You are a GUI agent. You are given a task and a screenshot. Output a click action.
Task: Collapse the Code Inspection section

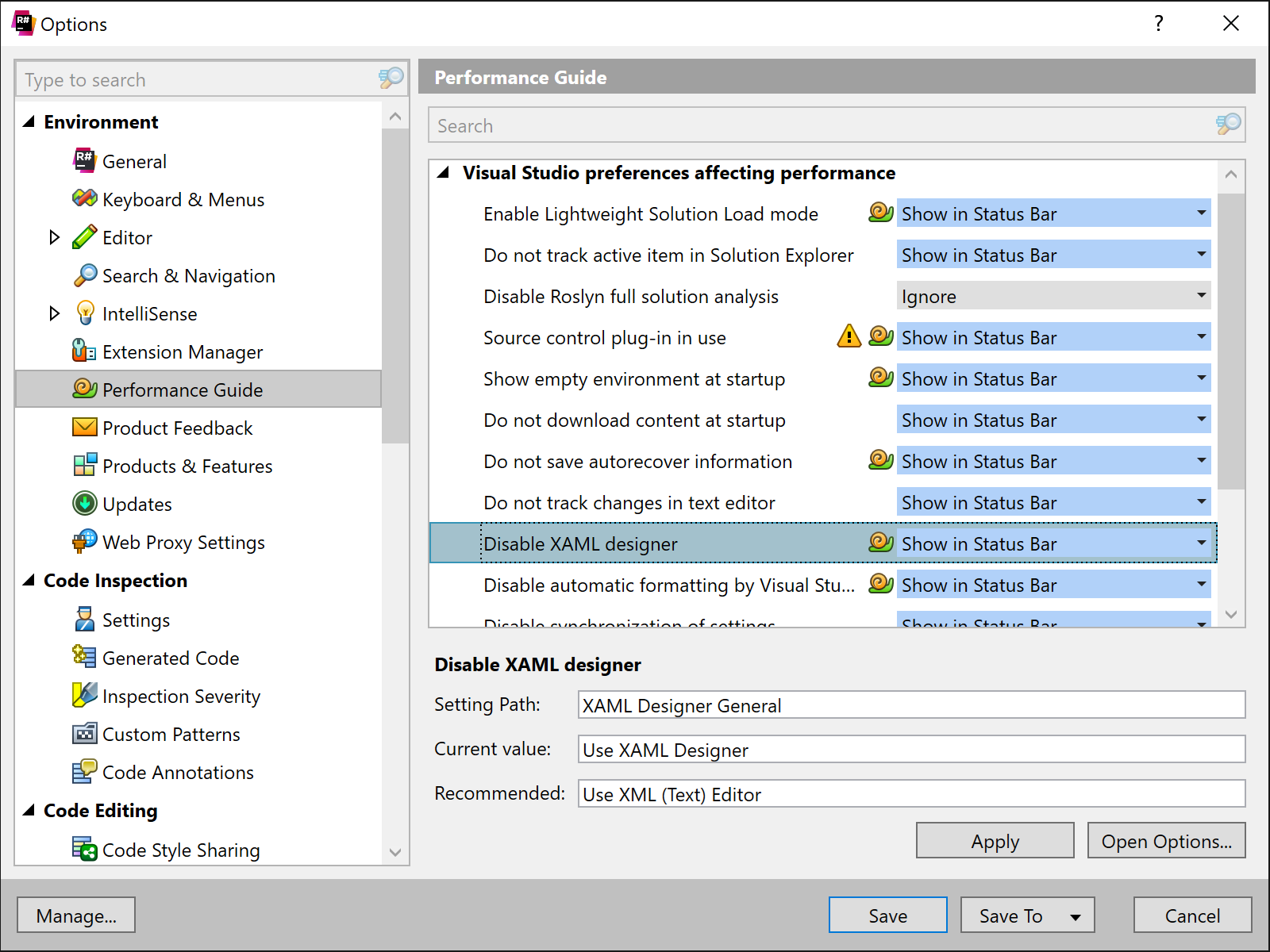[29, 580]
